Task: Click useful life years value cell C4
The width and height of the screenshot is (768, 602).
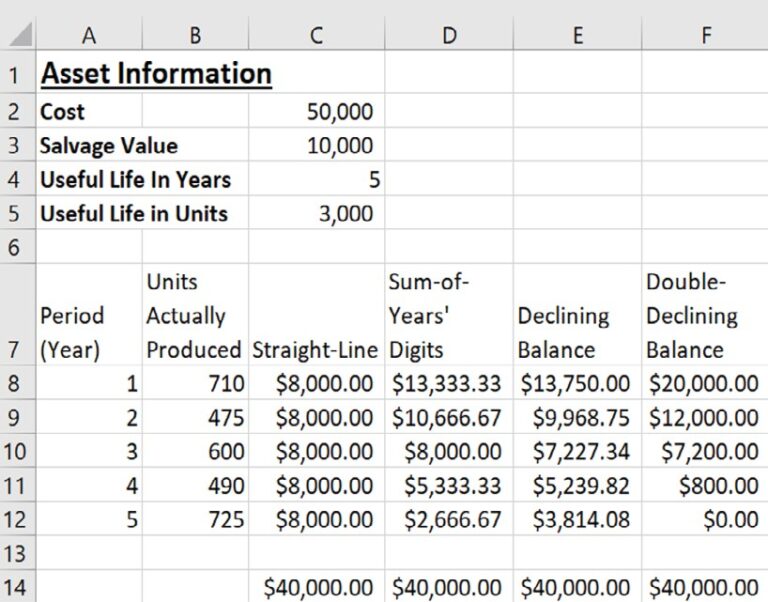Action: pos(316,179)
